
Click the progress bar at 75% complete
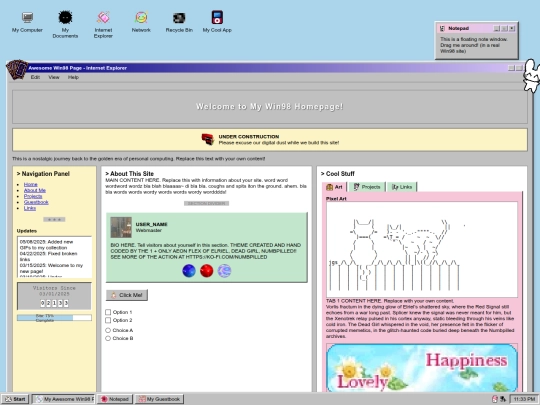[x=54, y=318]
